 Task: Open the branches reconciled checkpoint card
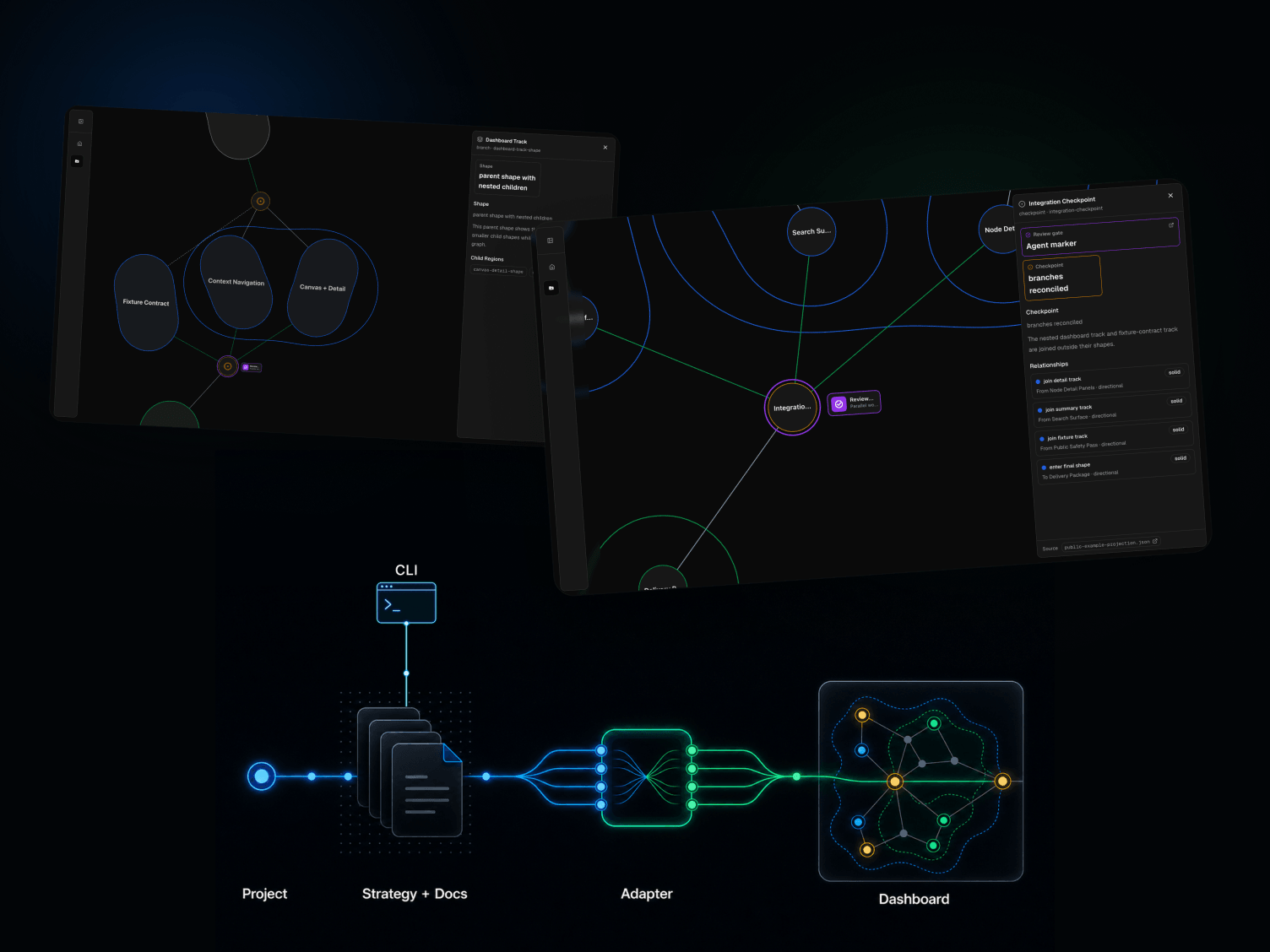pos(1062,278)
